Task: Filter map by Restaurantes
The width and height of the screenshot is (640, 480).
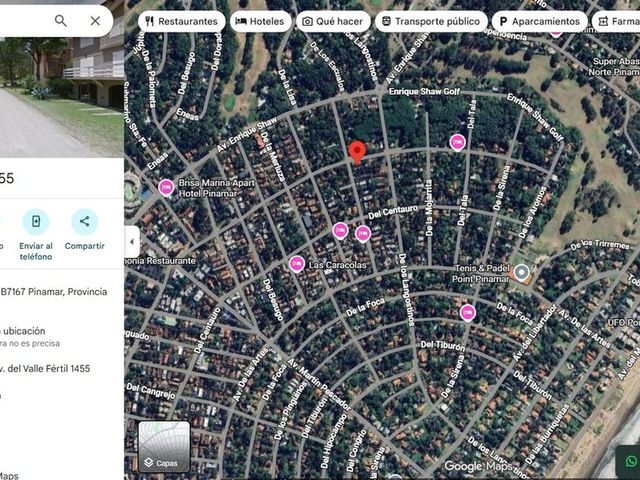Action: tap(182, 21)
